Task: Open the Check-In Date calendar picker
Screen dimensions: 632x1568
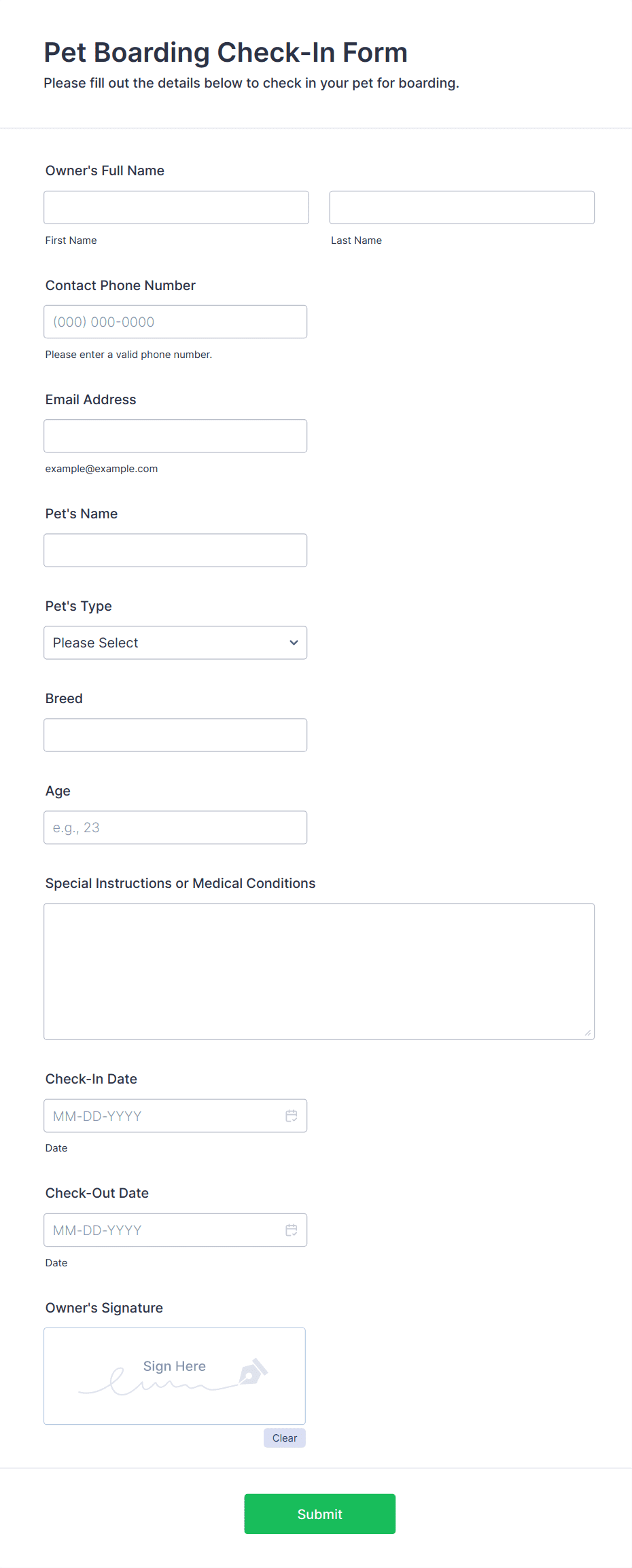Action: pyautogui.click(x=292, y=1115)
